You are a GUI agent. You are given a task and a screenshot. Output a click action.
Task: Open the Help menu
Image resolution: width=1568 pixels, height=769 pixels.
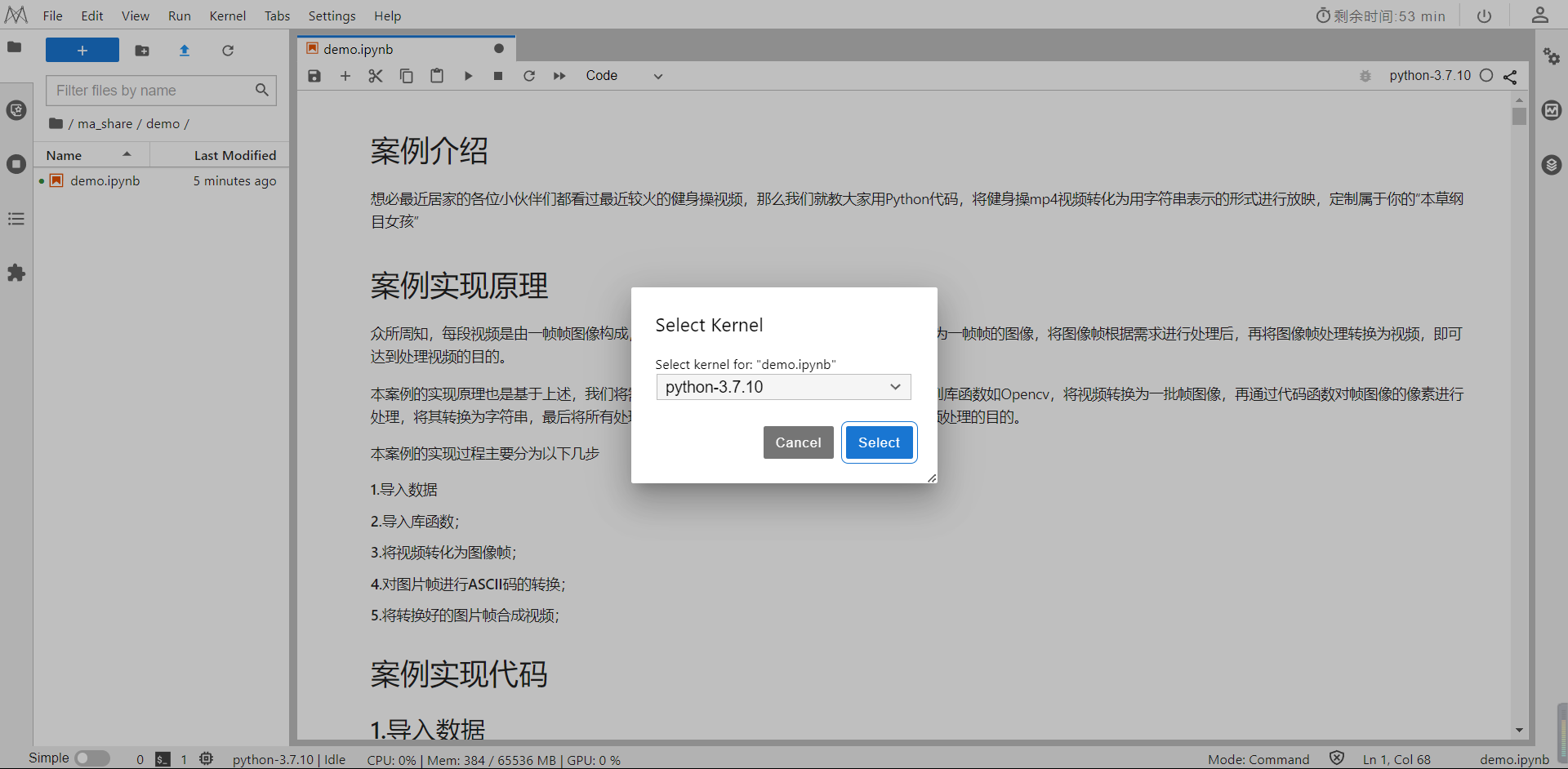click(388, 16)
